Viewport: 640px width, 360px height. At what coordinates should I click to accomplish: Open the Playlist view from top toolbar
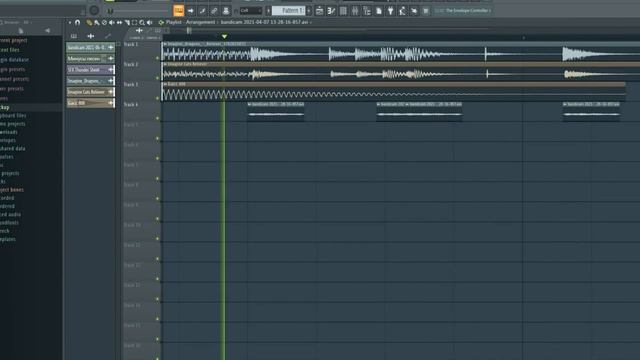coord(319,11)
